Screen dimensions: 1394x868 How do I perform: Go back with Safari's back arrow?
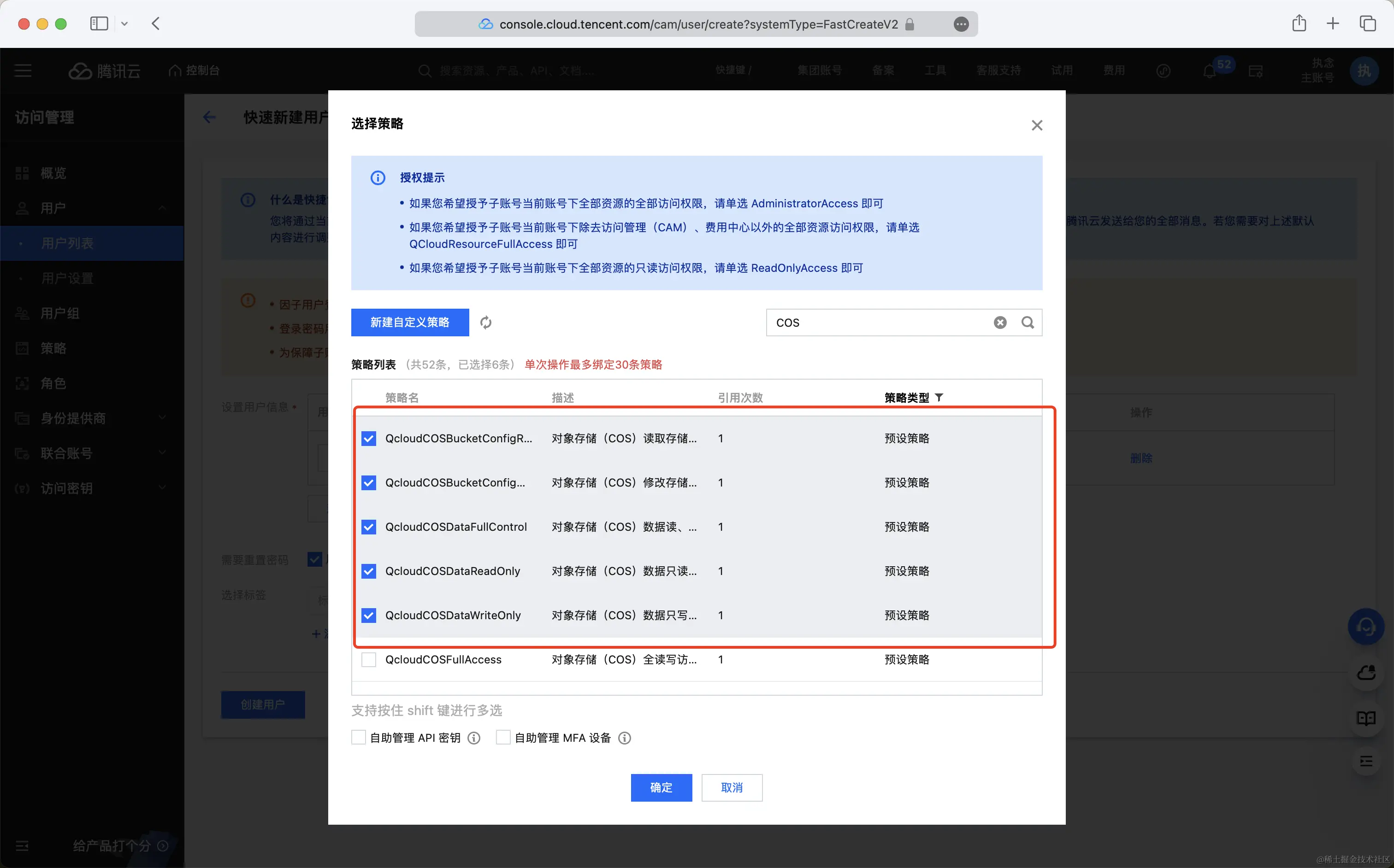point(156,23)
